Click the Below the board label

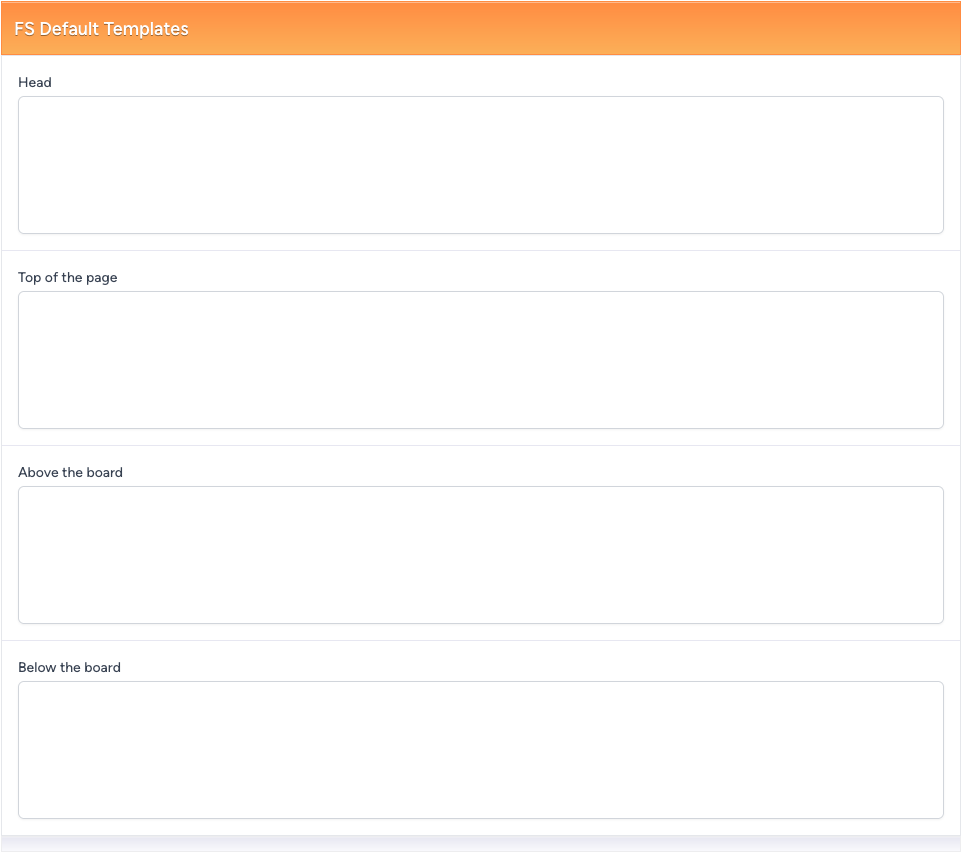pos(69,667)
